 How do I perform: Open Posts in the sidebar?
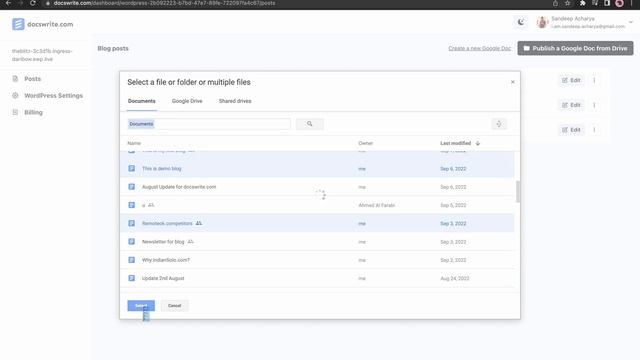point(33,79)
